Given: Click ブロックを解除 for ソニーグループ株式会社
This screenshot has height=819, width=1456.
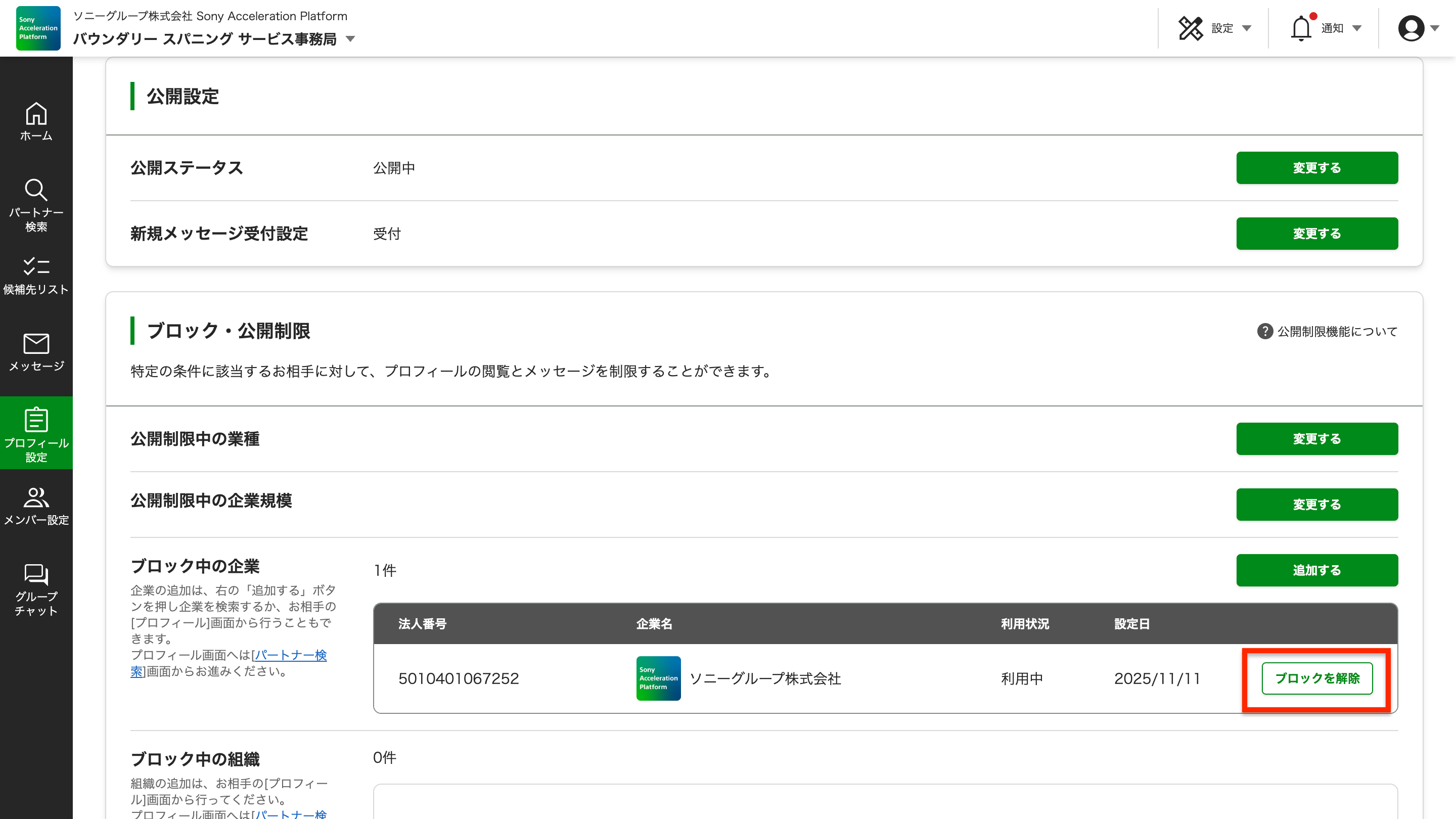Looking at the screenshot, I should tap(1317, 679).
